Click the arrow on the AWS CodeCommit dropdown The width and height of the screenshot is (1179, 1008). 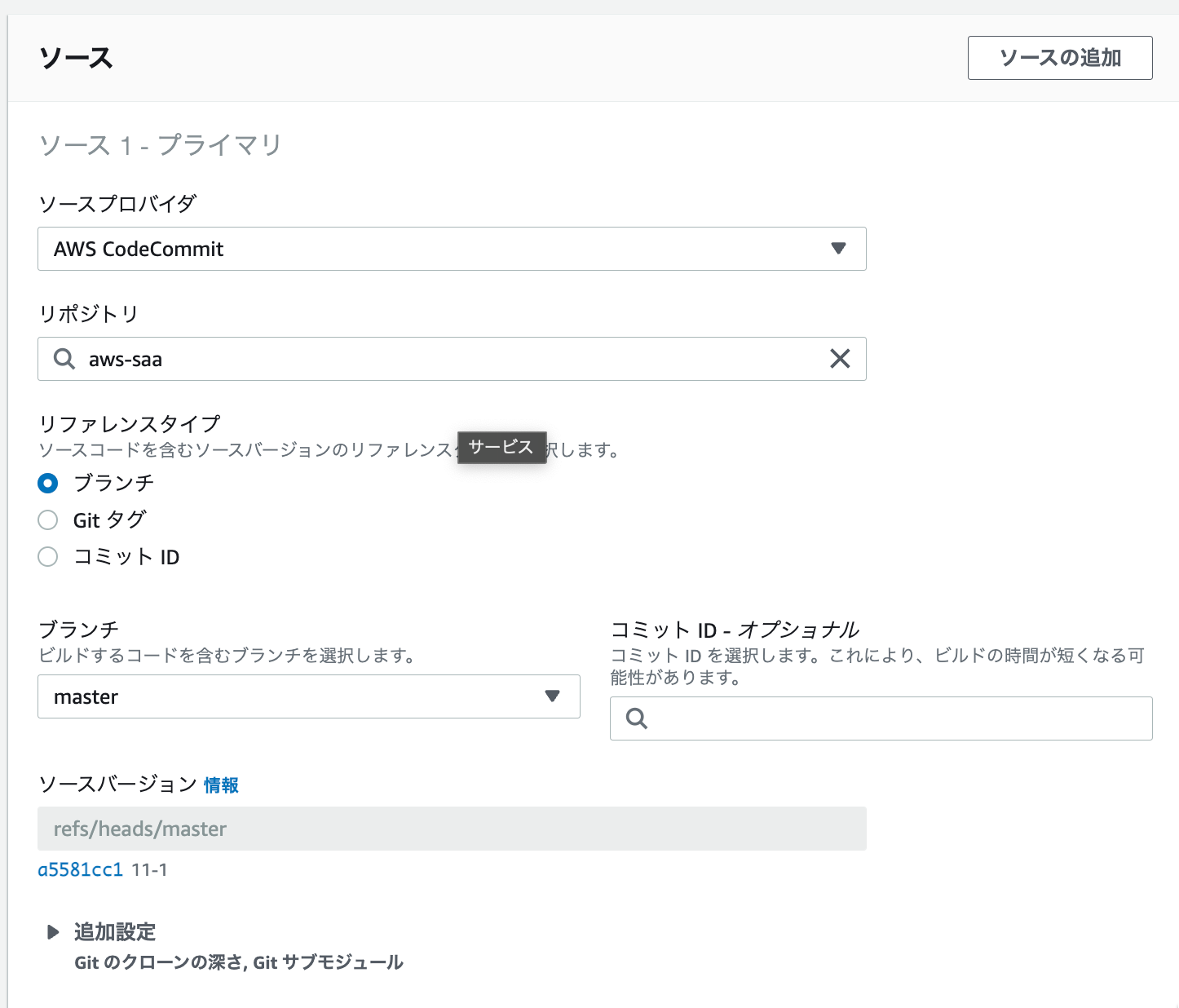838,249
